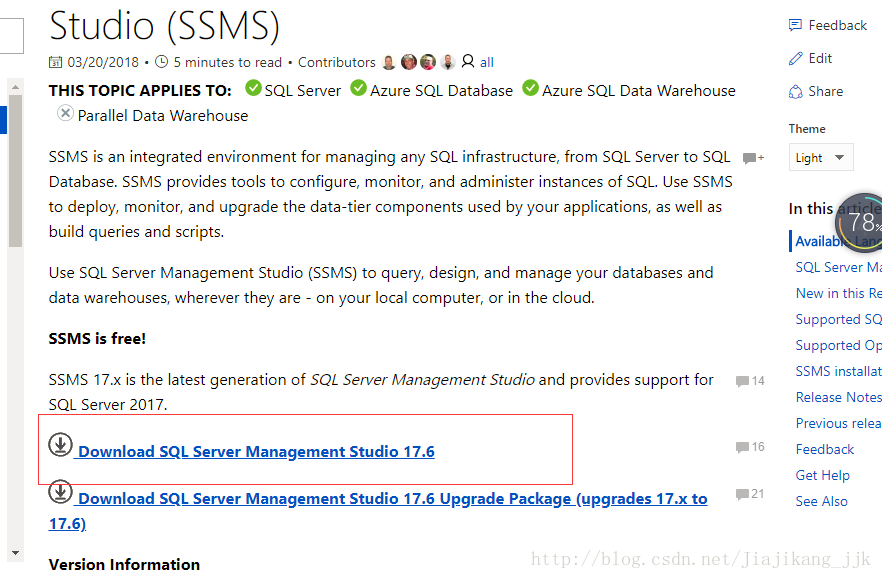View all contributors link
This screenshot has width=882, height=579.
[x=487, y=62]
